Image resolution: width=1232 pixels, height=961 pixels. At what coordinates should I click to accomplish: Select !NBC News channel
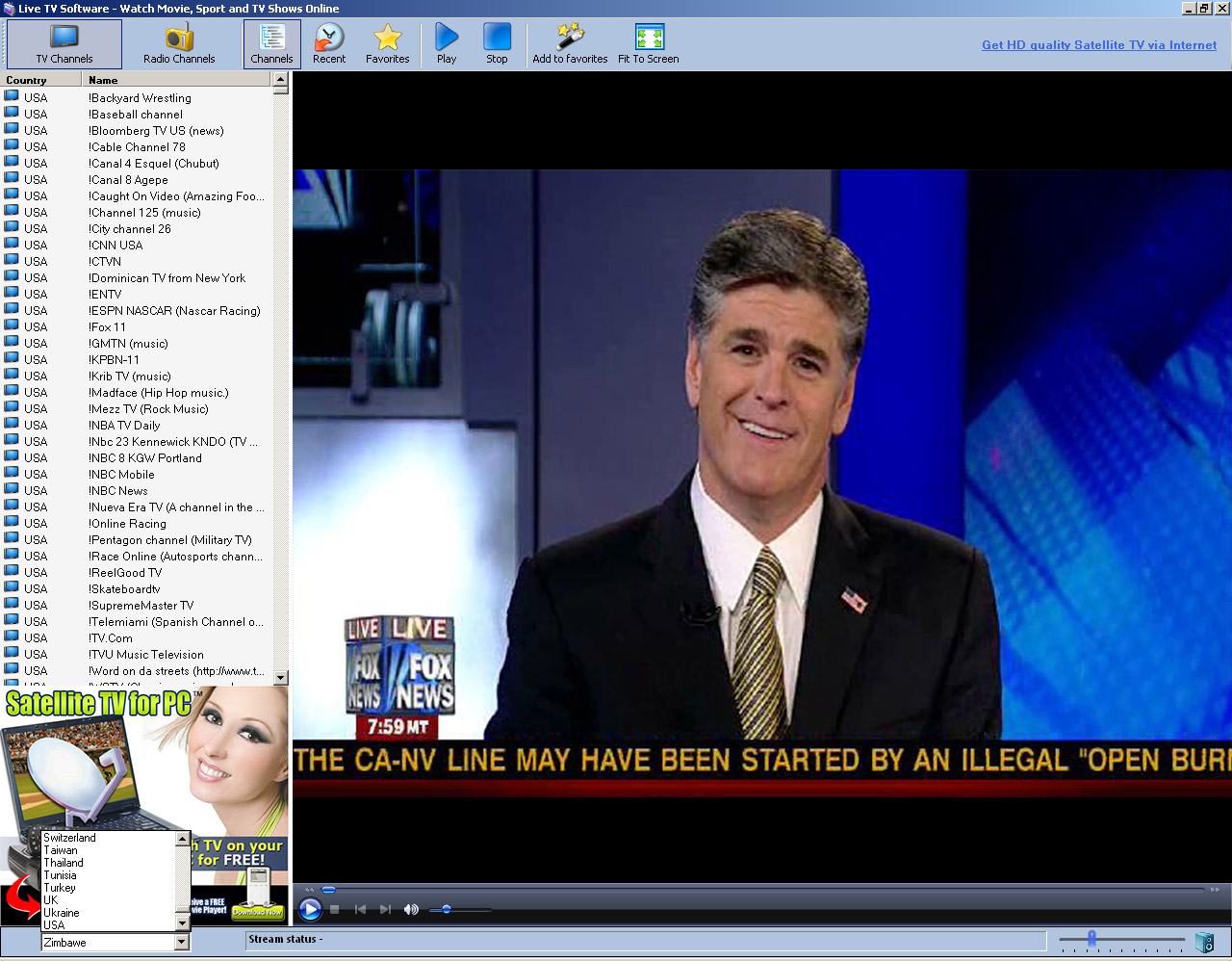pos(118,491)
